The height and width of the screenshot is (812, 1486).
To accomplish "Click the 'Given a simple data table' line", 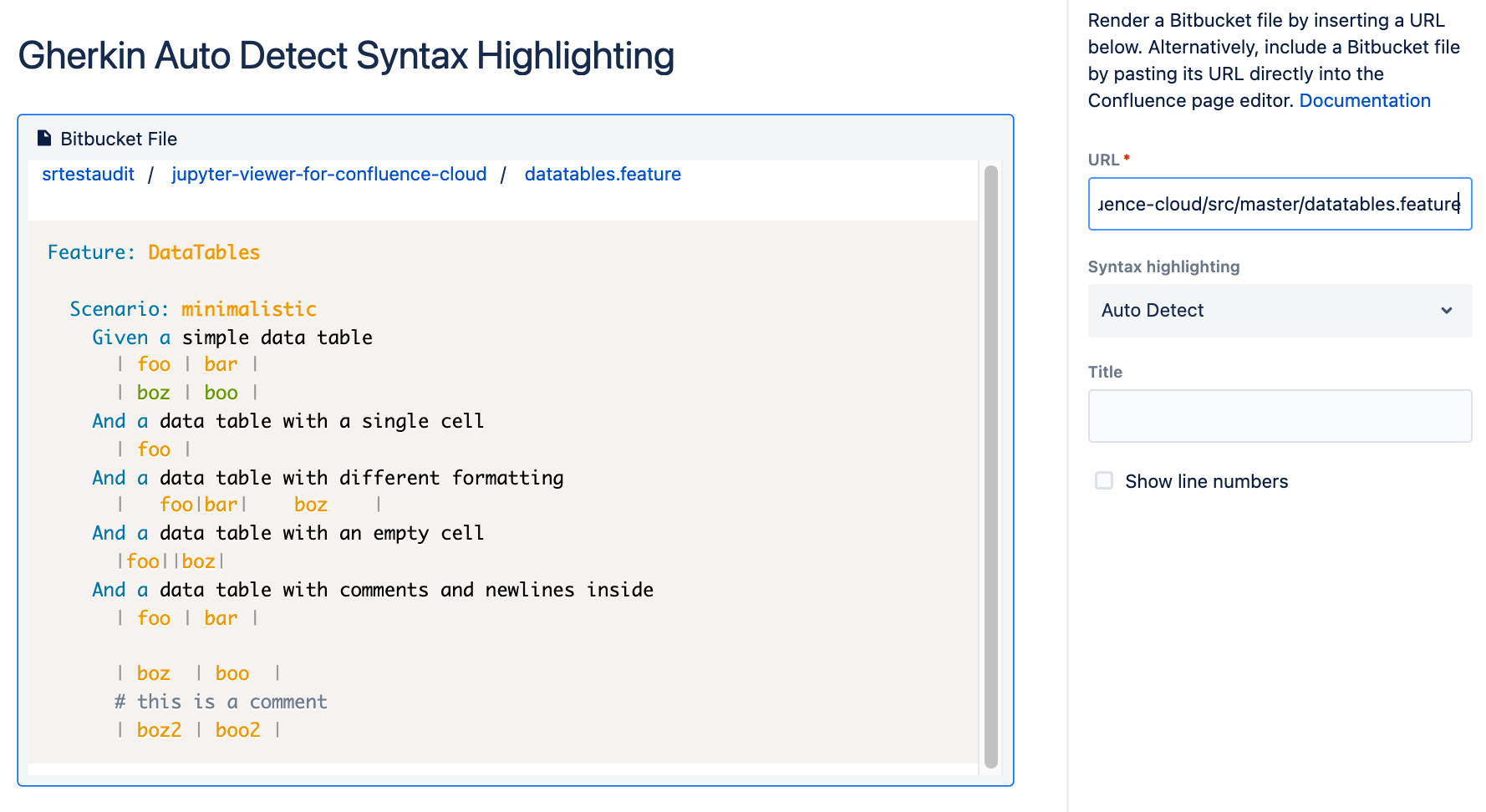I will pyautogui.click(x=232, y=337).
